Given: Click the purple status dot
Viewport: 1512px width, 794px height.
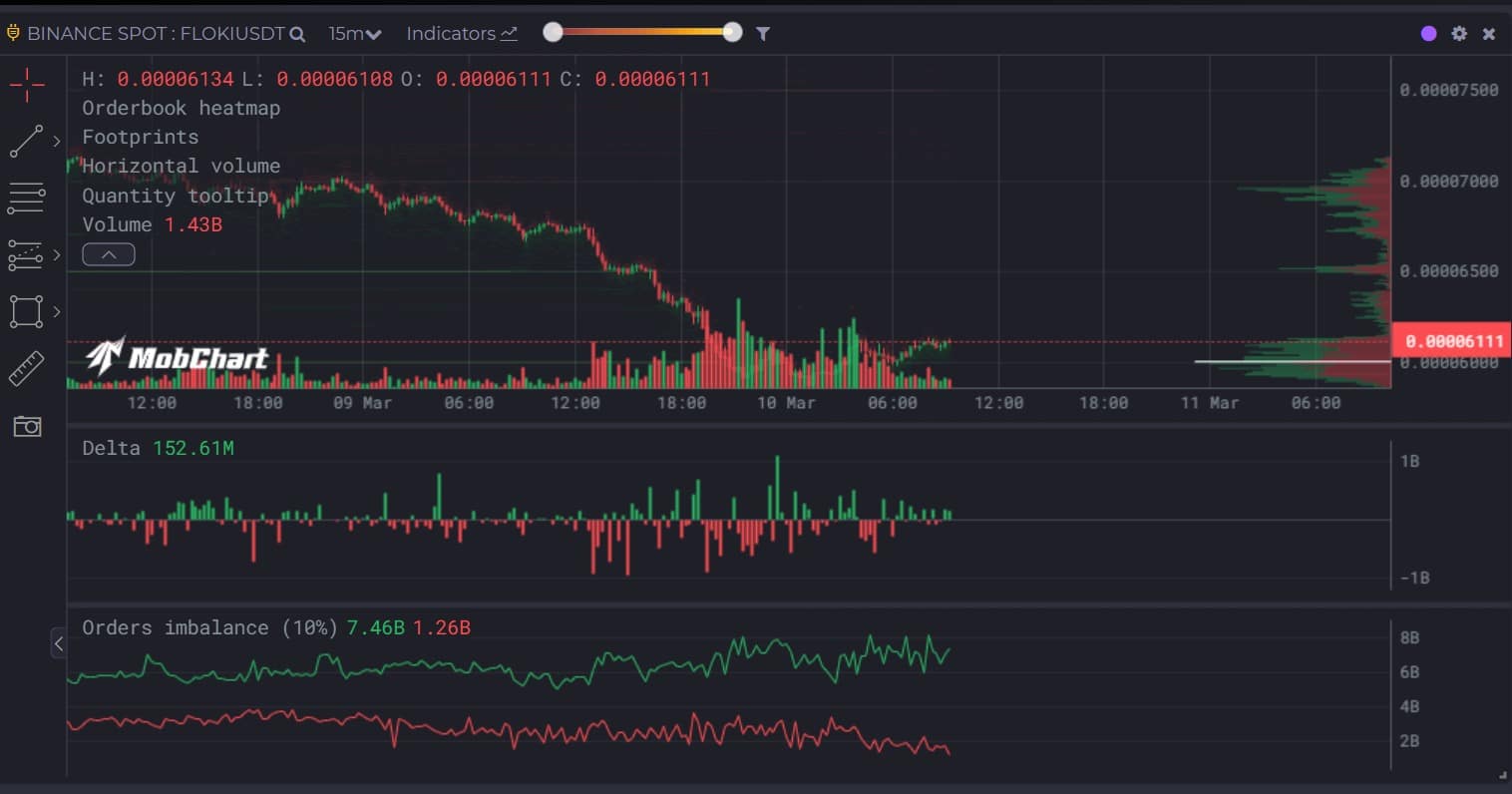Looking at the screenshot, I should [1428, 34].
